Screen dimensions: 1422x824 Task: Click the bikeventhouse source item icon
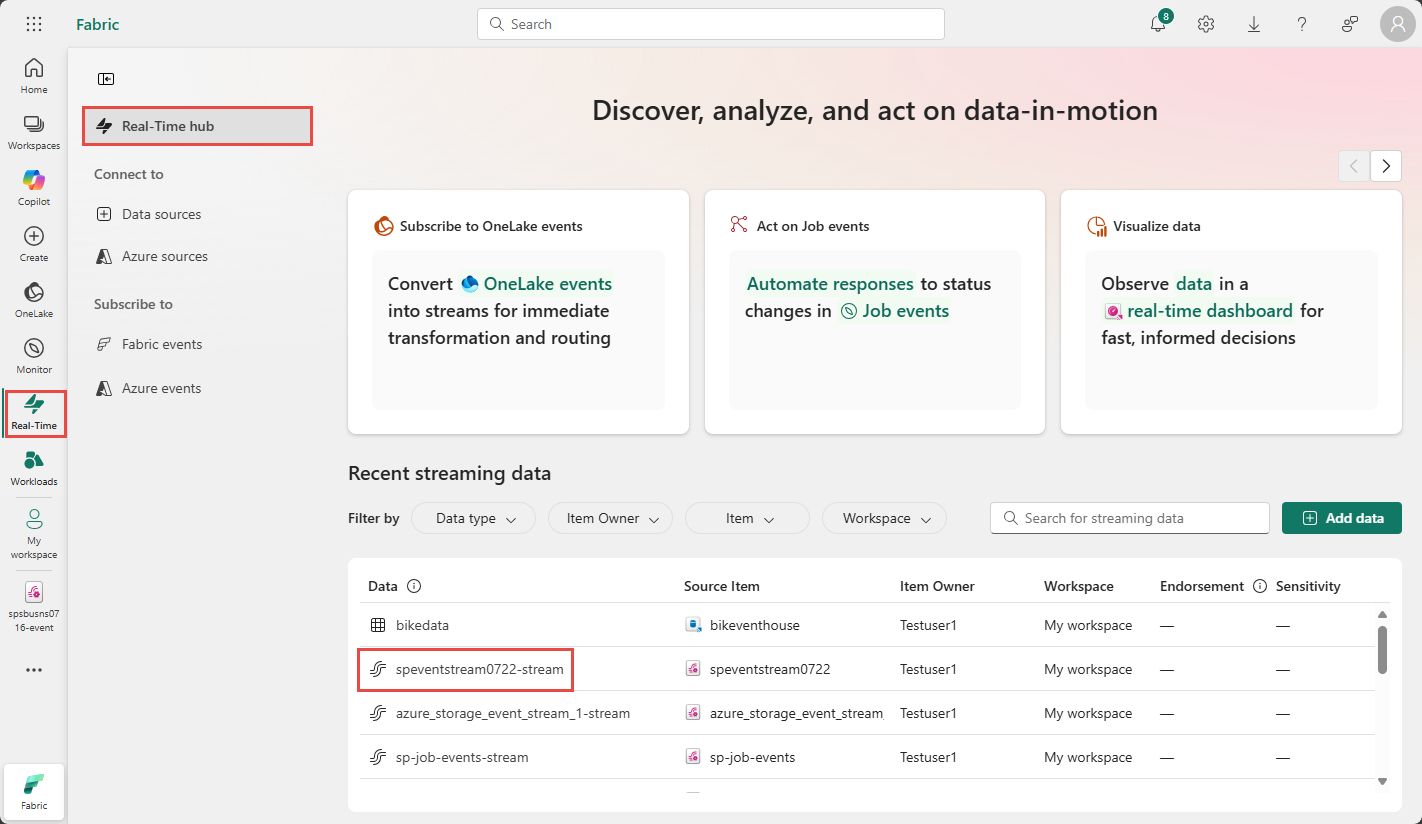(693, 625)
